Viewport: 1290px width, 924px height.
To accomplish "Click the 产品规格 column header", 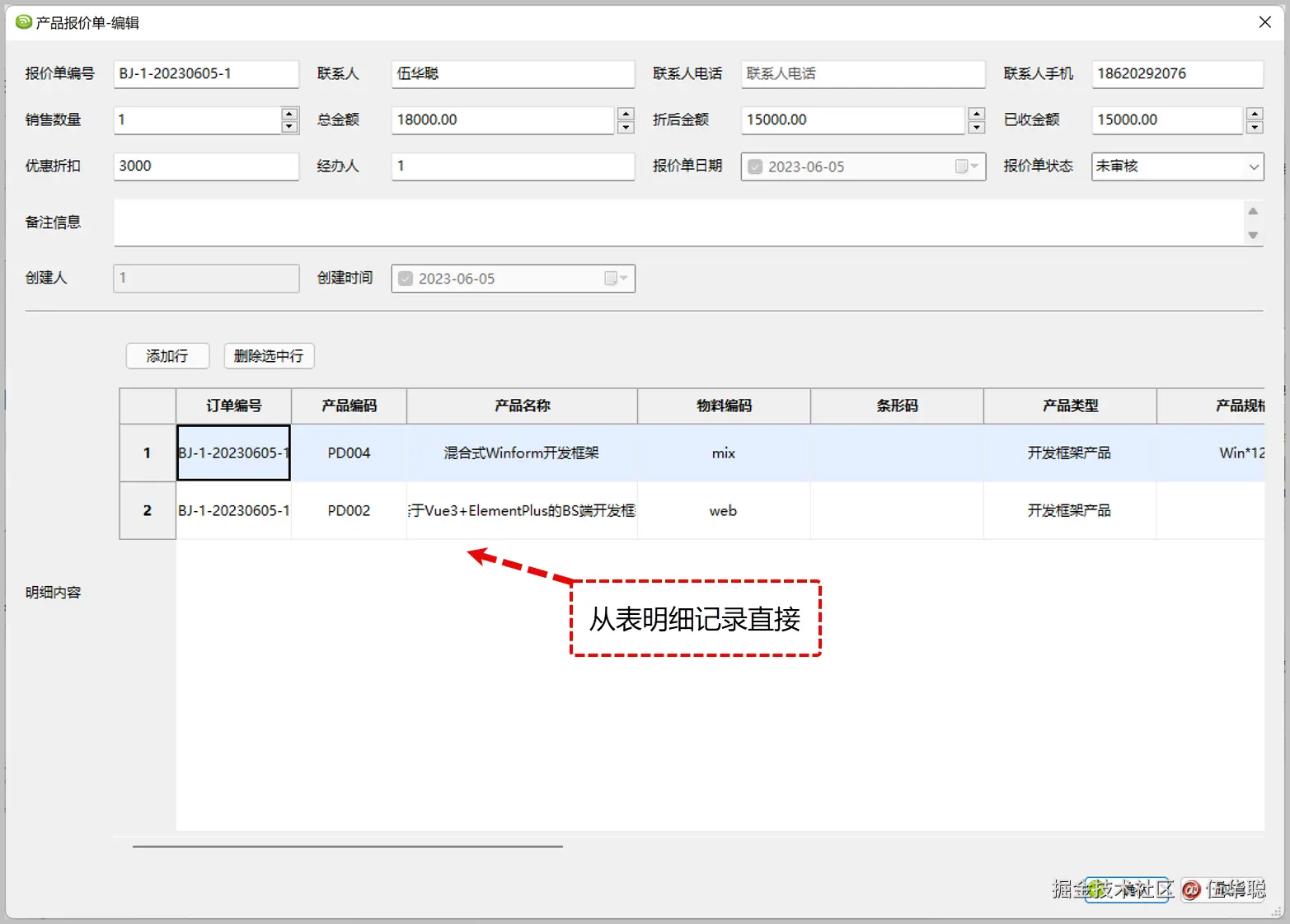I will coord(1211,406).
